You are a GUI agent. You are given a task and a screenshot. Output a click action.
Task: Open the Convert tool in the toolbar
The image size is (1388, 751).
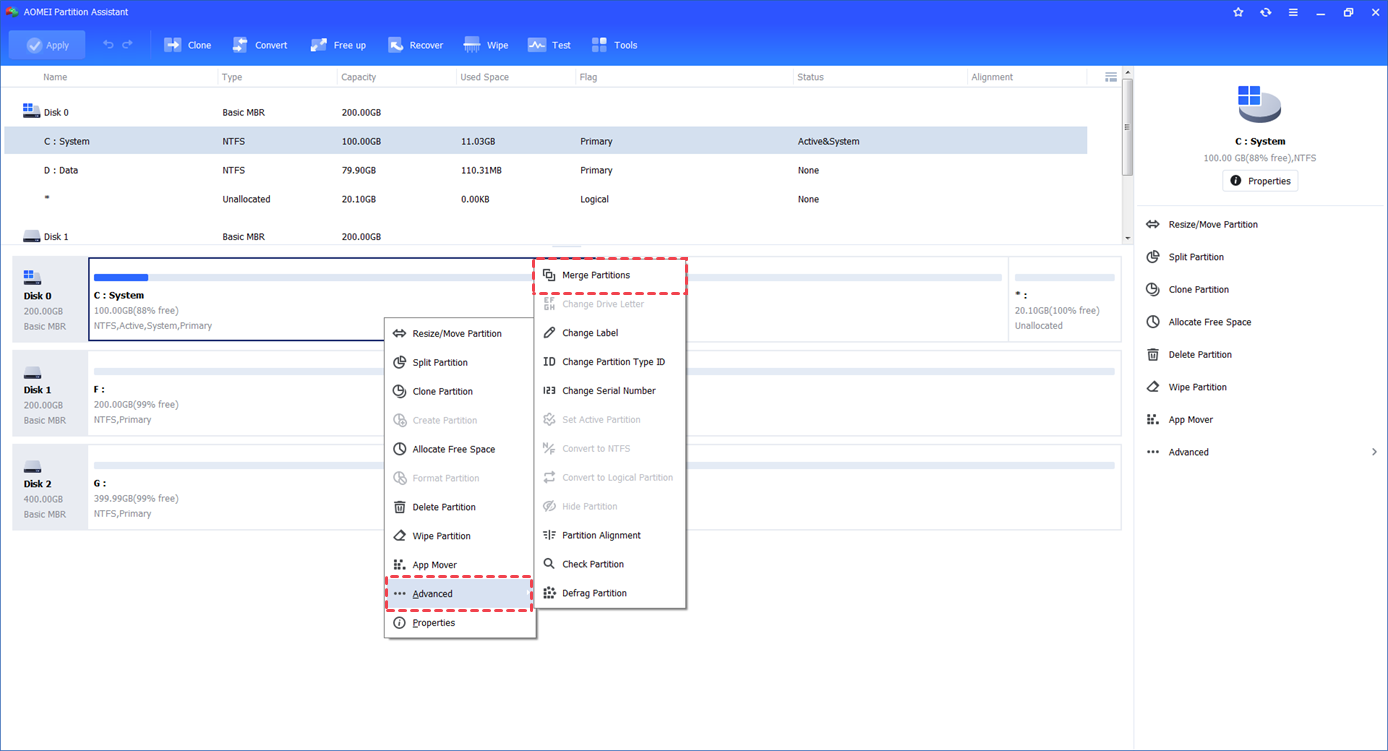(x=260, y=45)
